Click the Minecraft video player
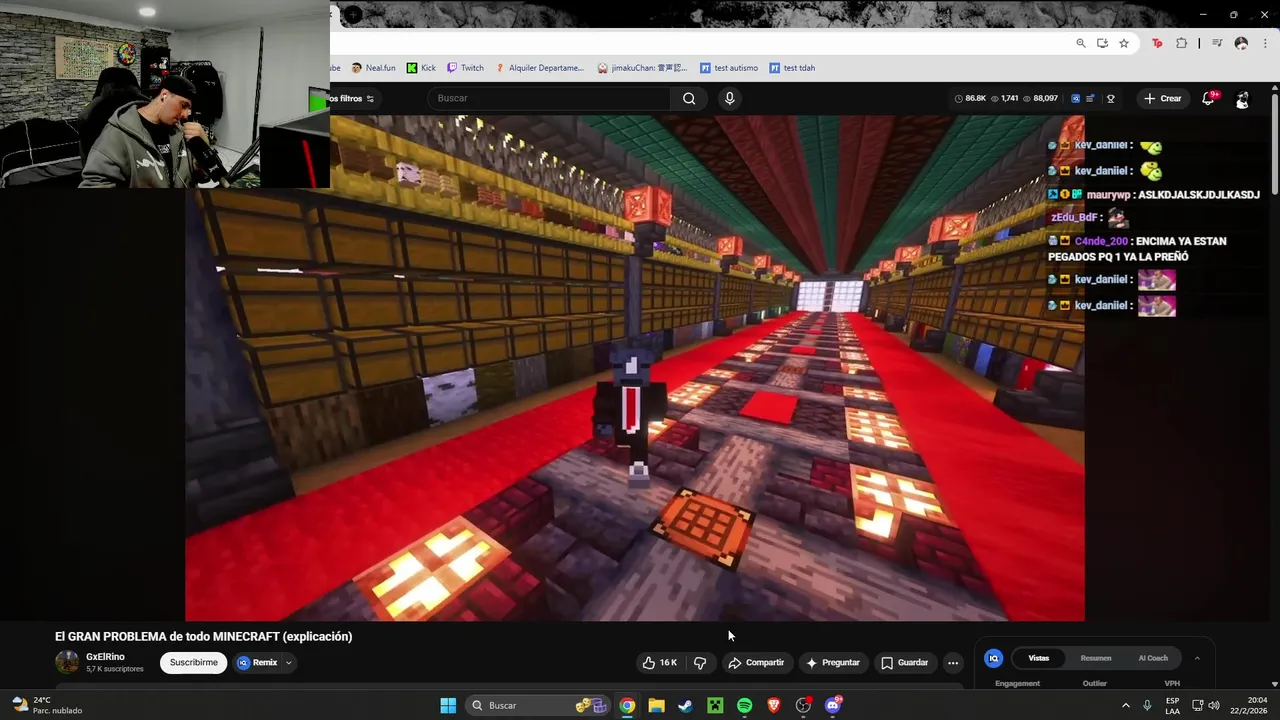This screenshot has width=1280, height=720. (635, 368)
